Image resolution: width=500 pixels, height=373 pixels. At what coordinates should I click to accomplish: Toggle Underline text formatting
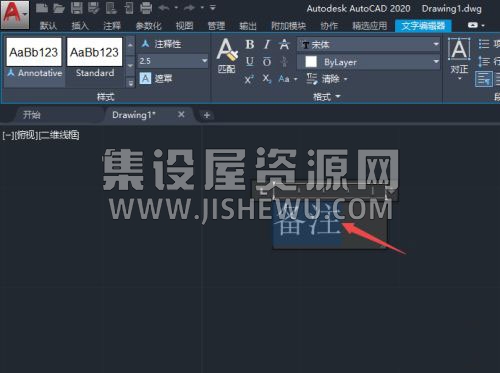[x=249, y=62]
